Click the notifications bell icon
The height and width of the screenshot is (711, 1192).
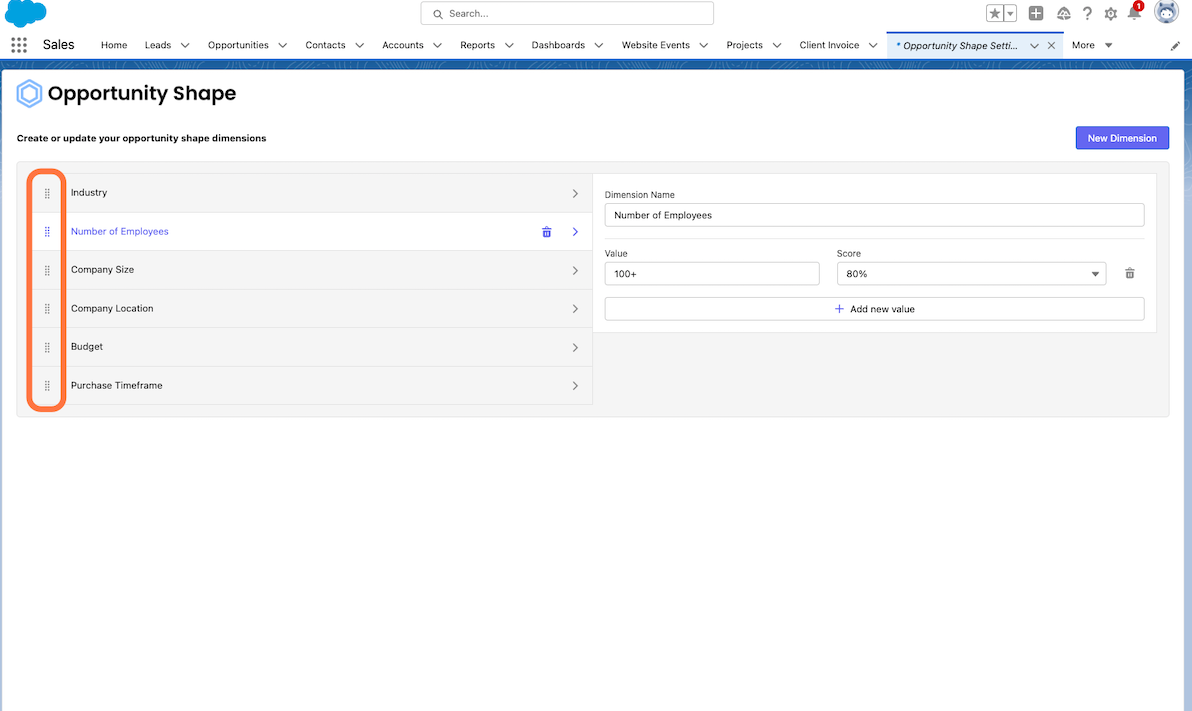1134,13
